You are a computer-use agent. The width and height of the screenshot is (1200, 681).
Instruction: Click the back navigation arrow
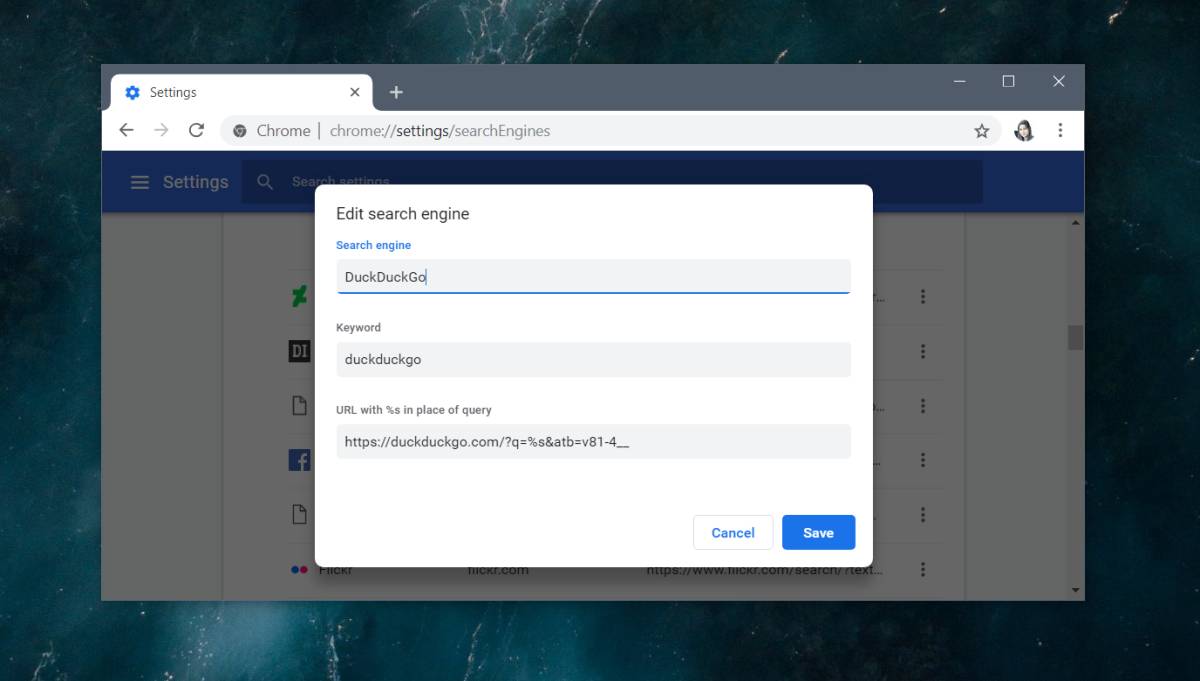click(x=126, y=130)
